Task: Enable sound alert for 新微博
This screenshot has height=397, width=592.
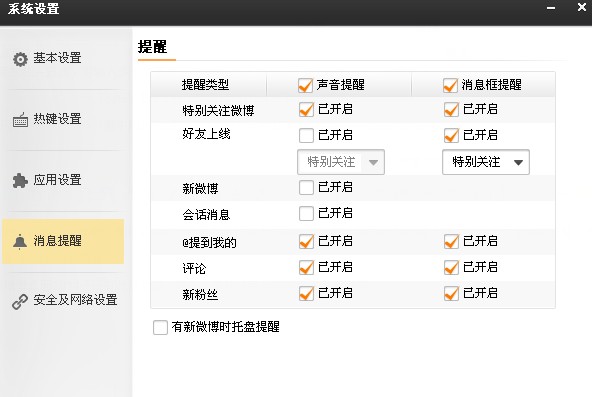Action: click(306, 188)
